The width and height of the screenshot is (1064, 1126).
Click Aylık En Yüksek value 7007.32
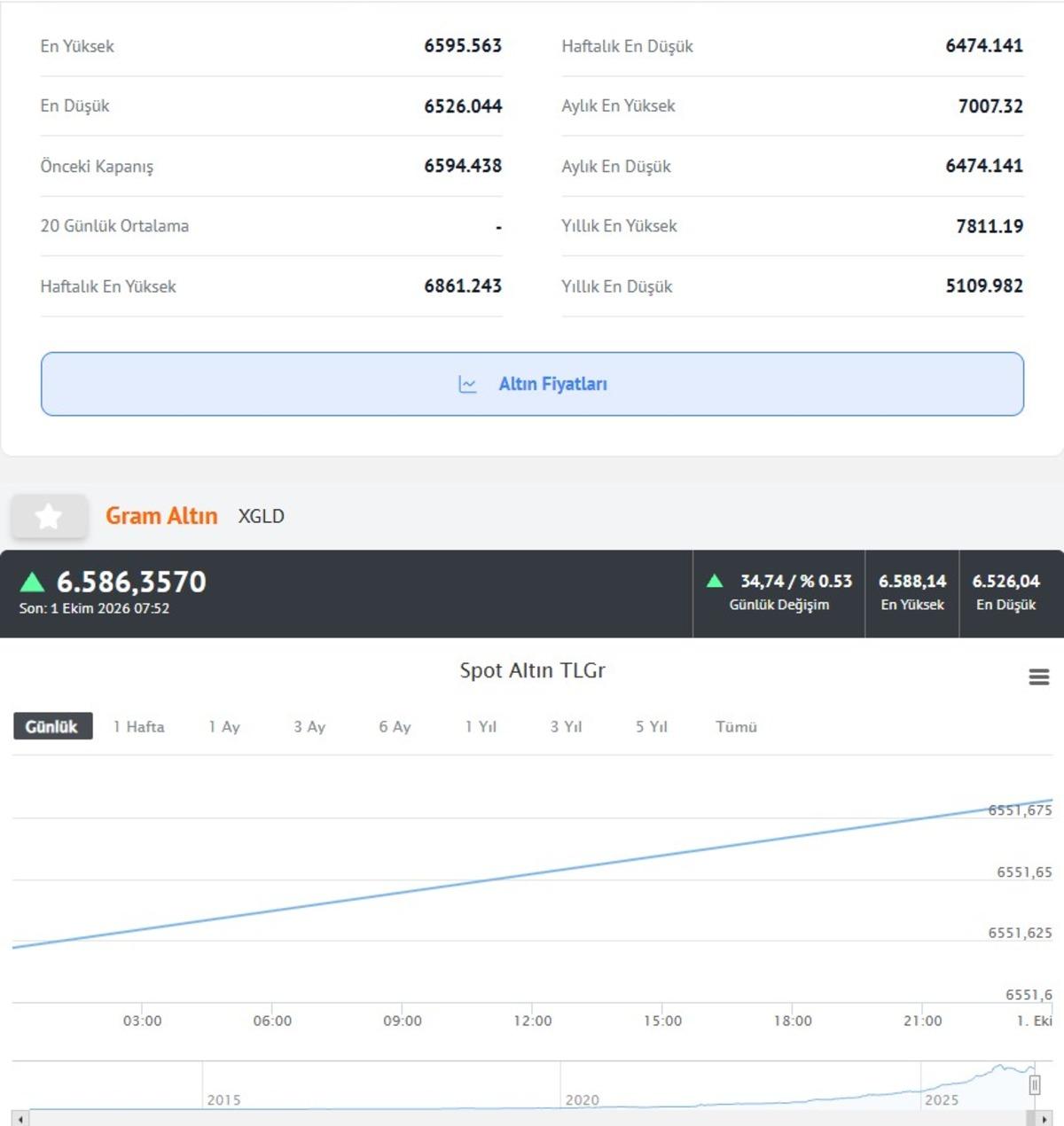click(990, 106)
